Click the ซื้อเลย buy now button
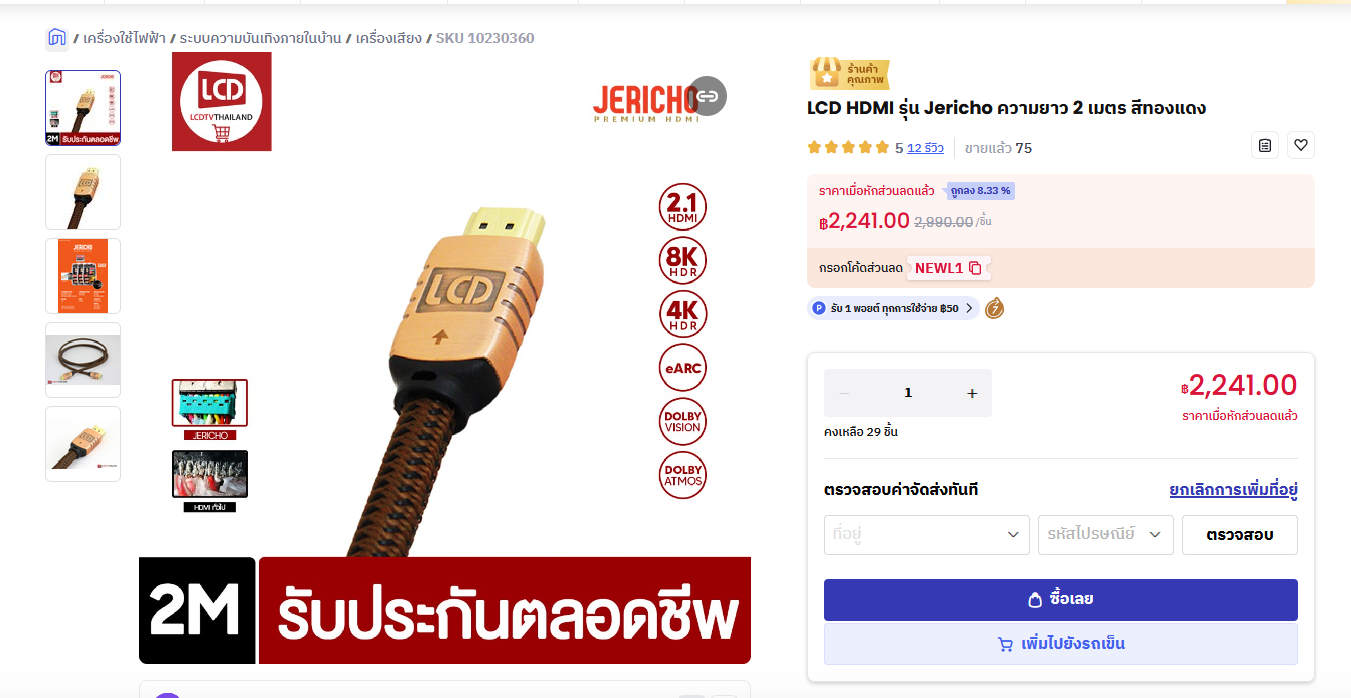Viewport: 1351px width, 698px height. point(1061,600)
